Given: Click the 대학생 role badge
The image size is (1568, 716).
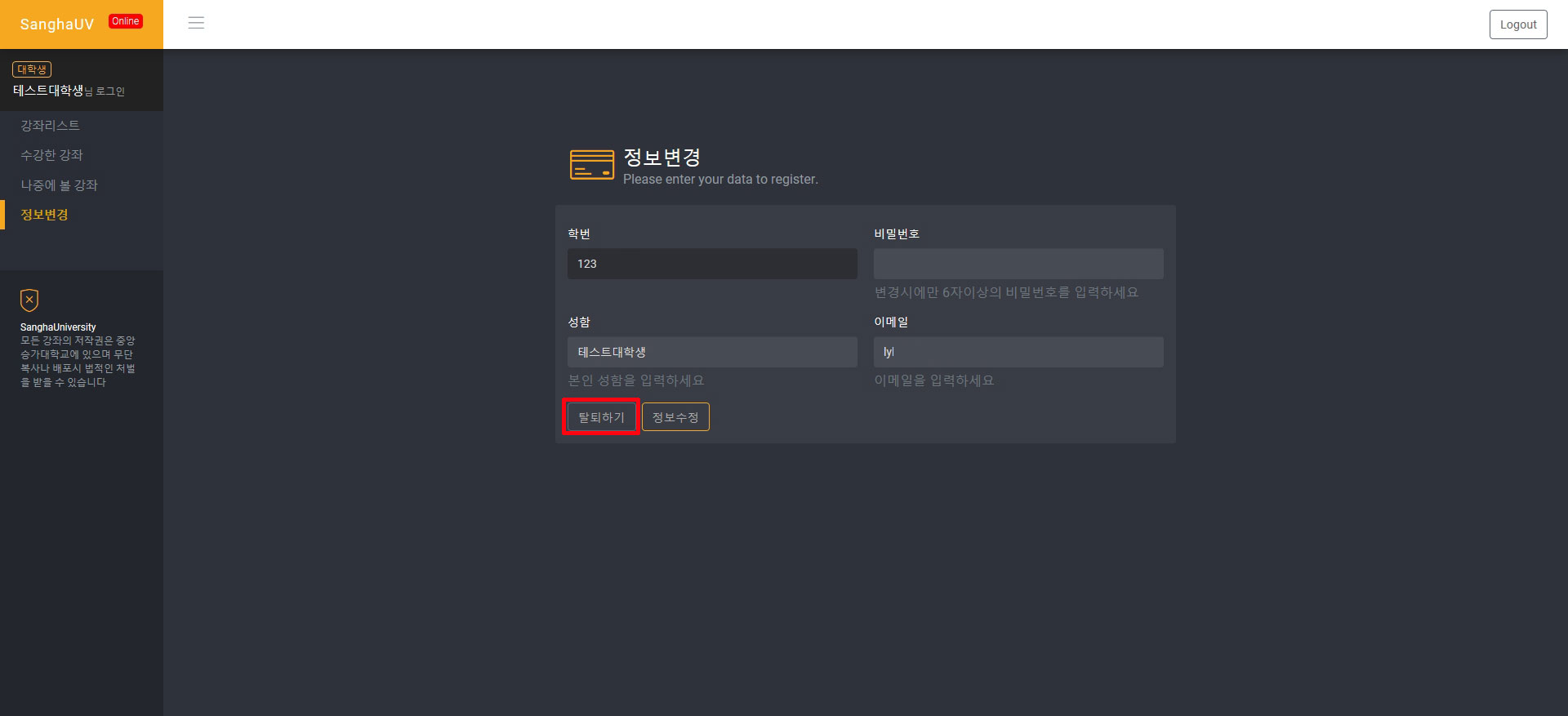Looking at the screenshot, I should [32, 69].
